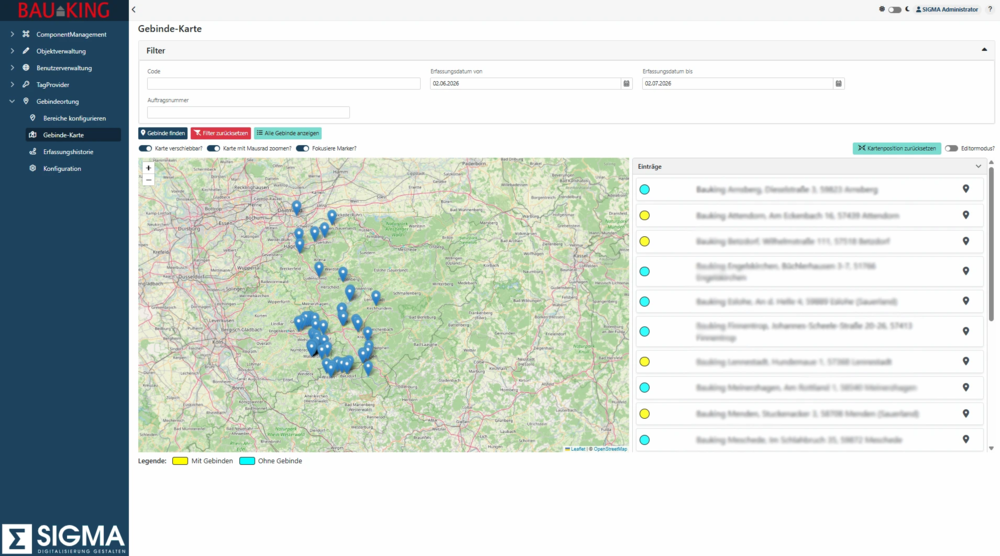The height and width of the screenshot is (556, 1000).
Task: Zoom out the map with minus
Action: pos(149,179)
